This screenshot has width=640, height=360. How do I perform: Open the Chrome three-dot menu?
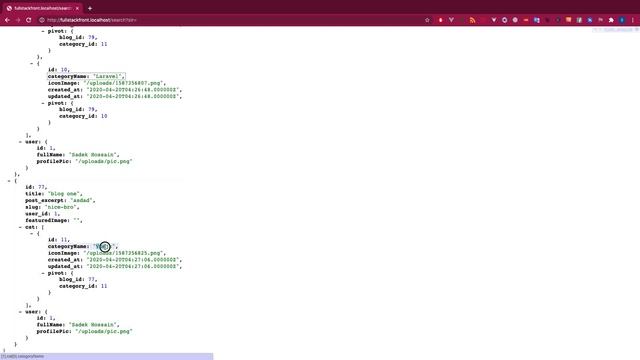click(633, 20)
